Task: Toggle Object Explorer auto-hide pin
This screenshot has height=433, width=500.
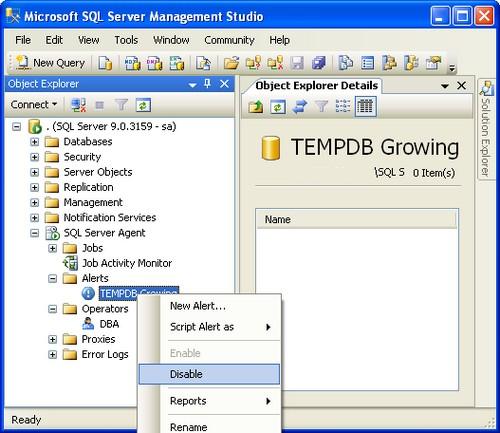Action: tap(207, 84)
